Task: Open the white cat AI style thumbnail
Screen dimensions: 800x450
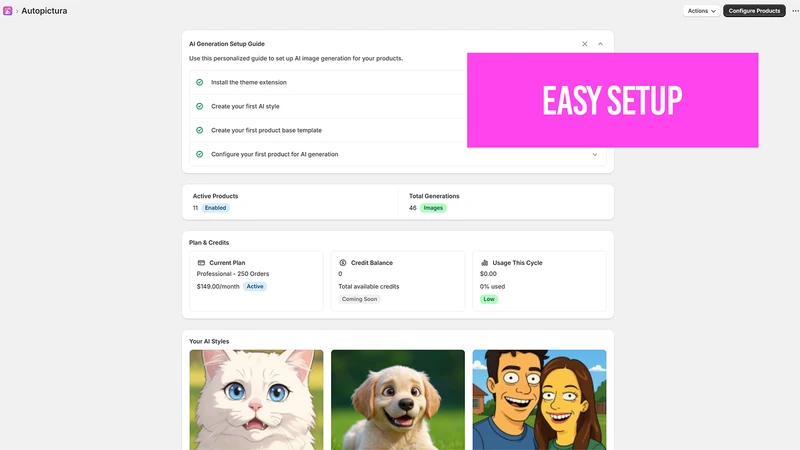Action: [x=256, y=399]
